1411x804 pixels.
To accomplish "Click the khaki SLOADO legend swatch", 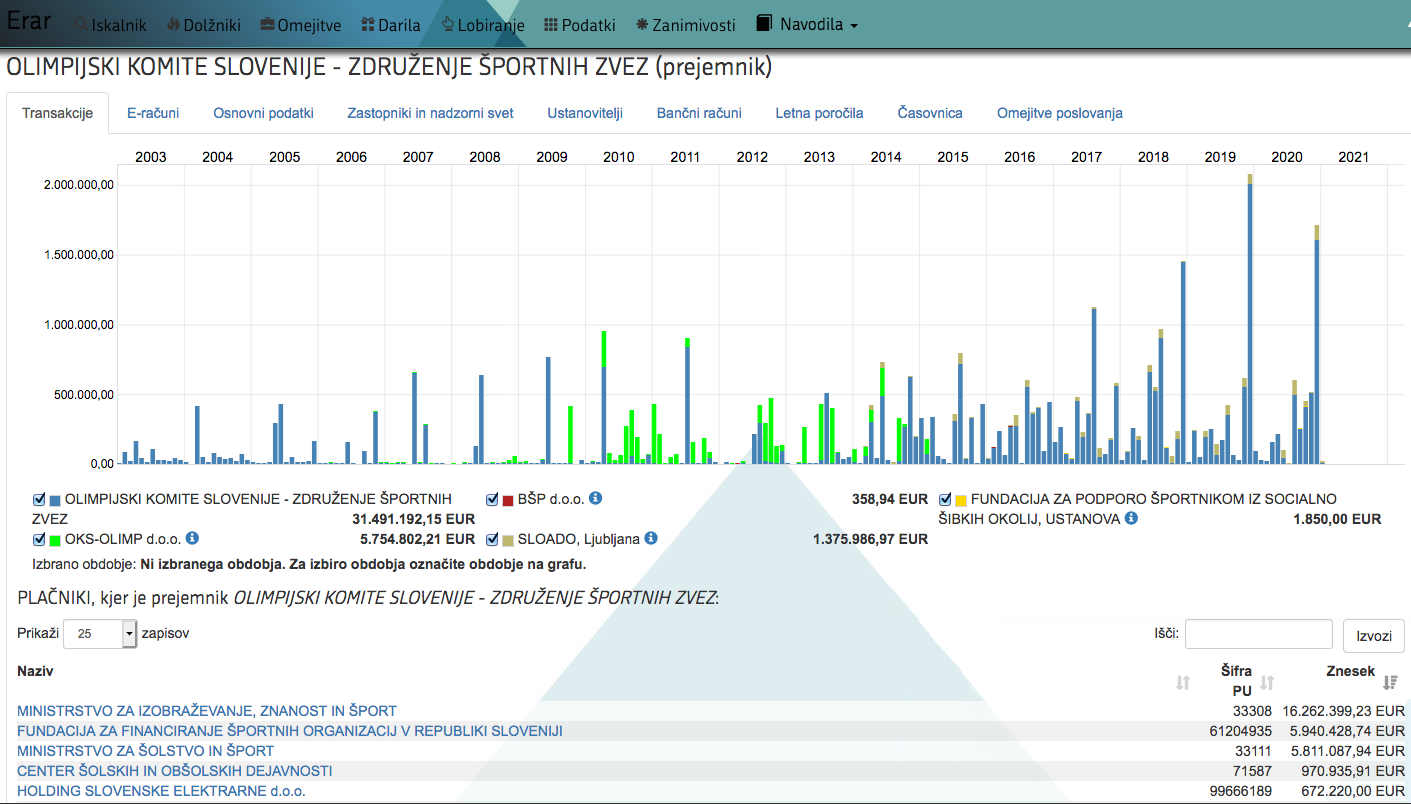I will pyautogui.click(x=508, y=540).
